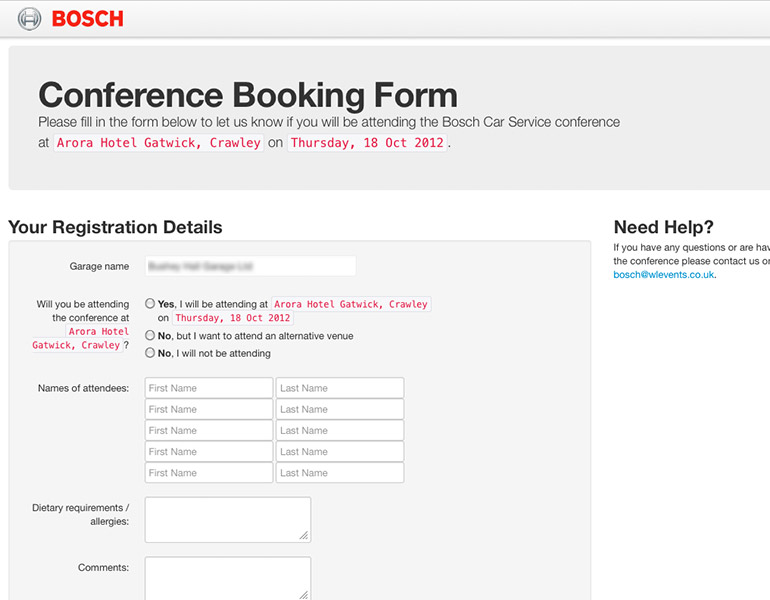Image resolution: width=770 pixels, height=600 pixels.
Task: Click the red BOSCH wordmark
Action: pyautogui.click(x=87, y=19)
